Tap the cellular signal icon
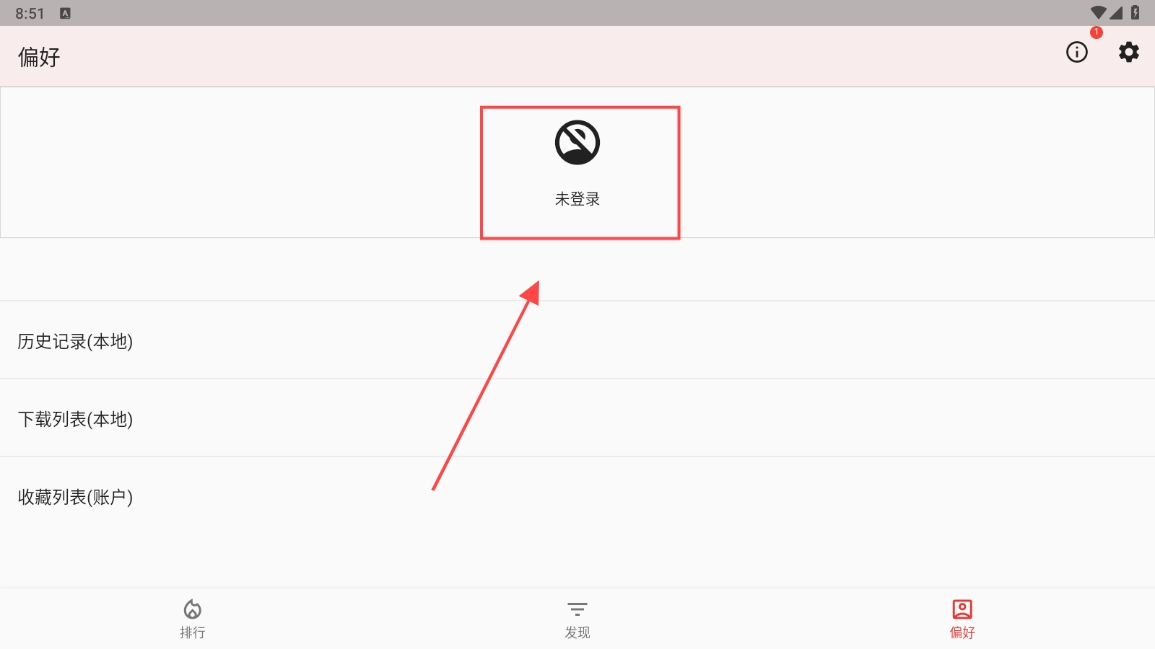 click(1116, 13)
